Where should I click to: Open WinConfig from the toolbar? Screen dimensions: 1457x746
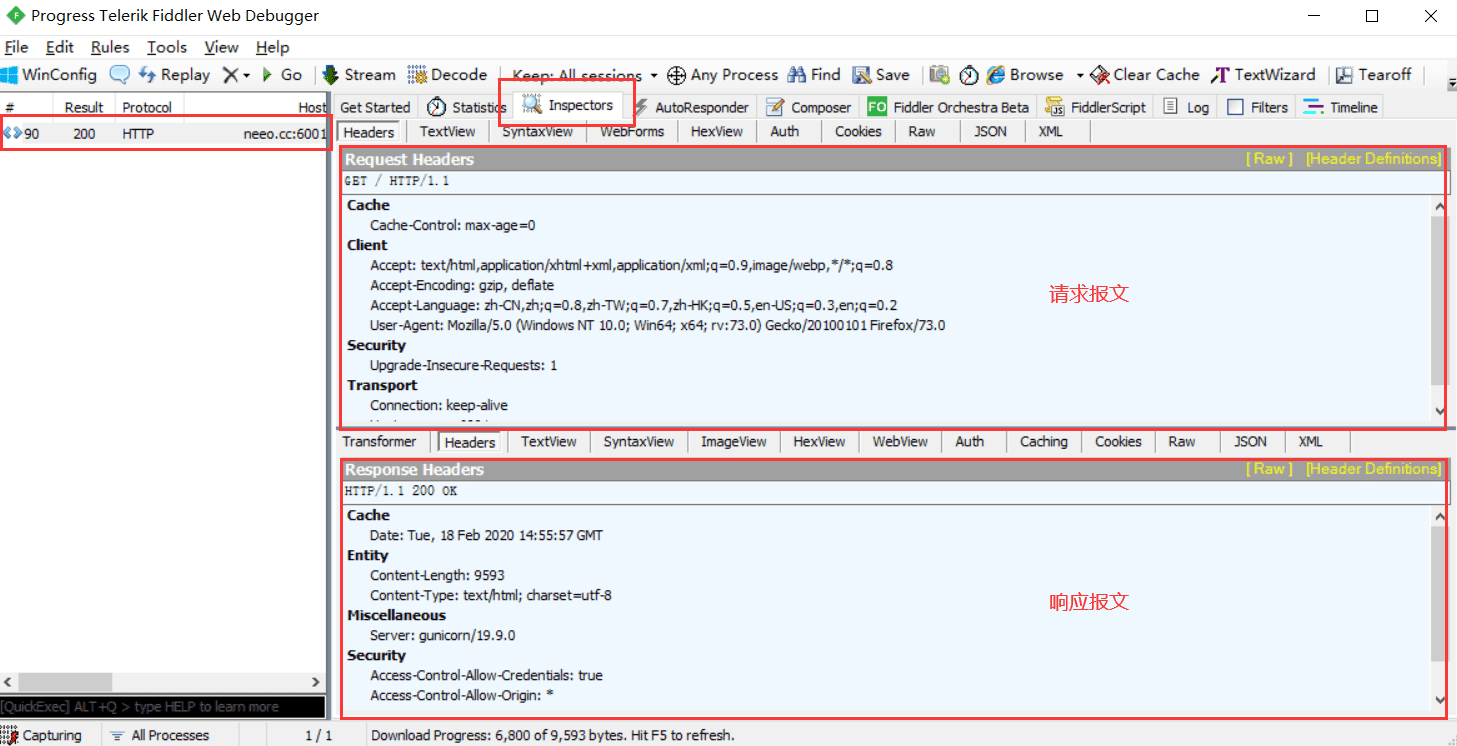[49, 75]
